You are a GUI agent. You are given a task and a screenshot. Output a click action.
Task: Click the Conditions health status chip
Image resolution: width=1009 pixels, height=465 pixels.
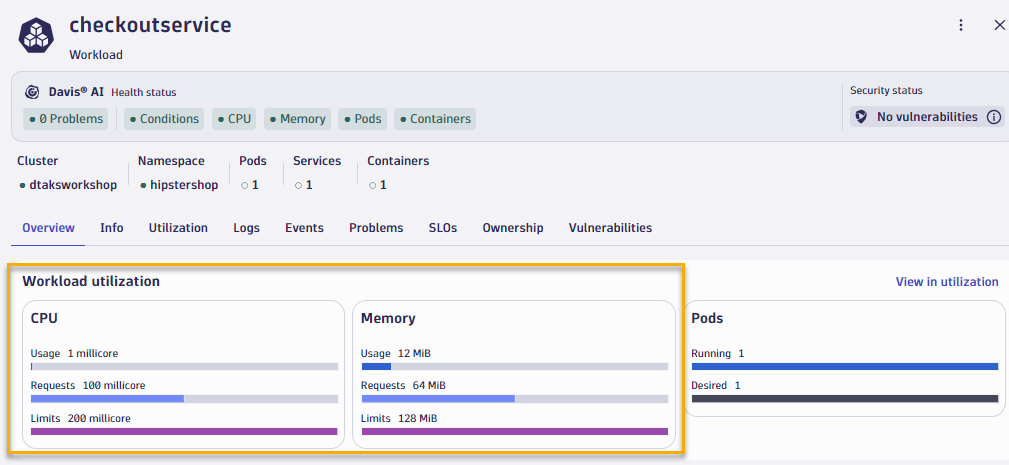click(164, 119)
